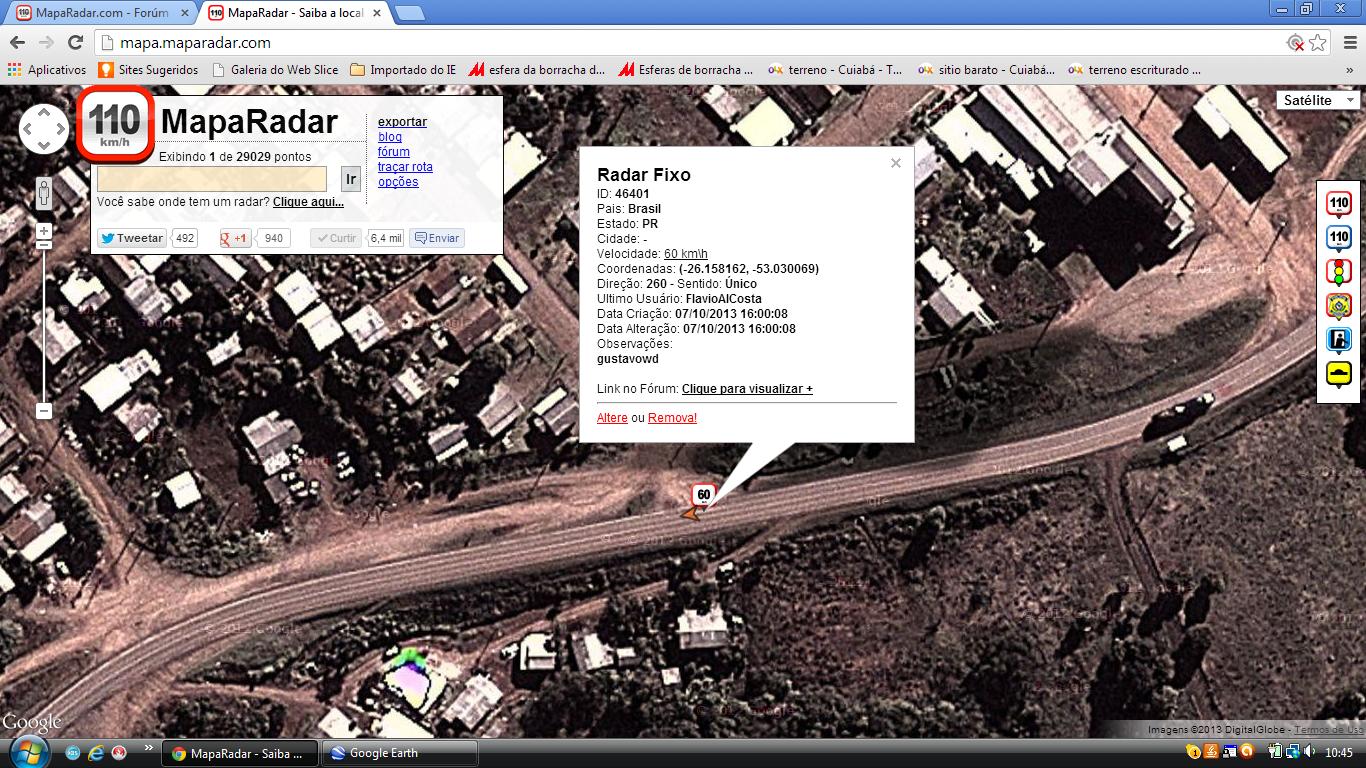The height and width of the screenshot is (768, 1366).
Task: Open first esfera da borracha bookmark
Action: (x=537, y=70)
